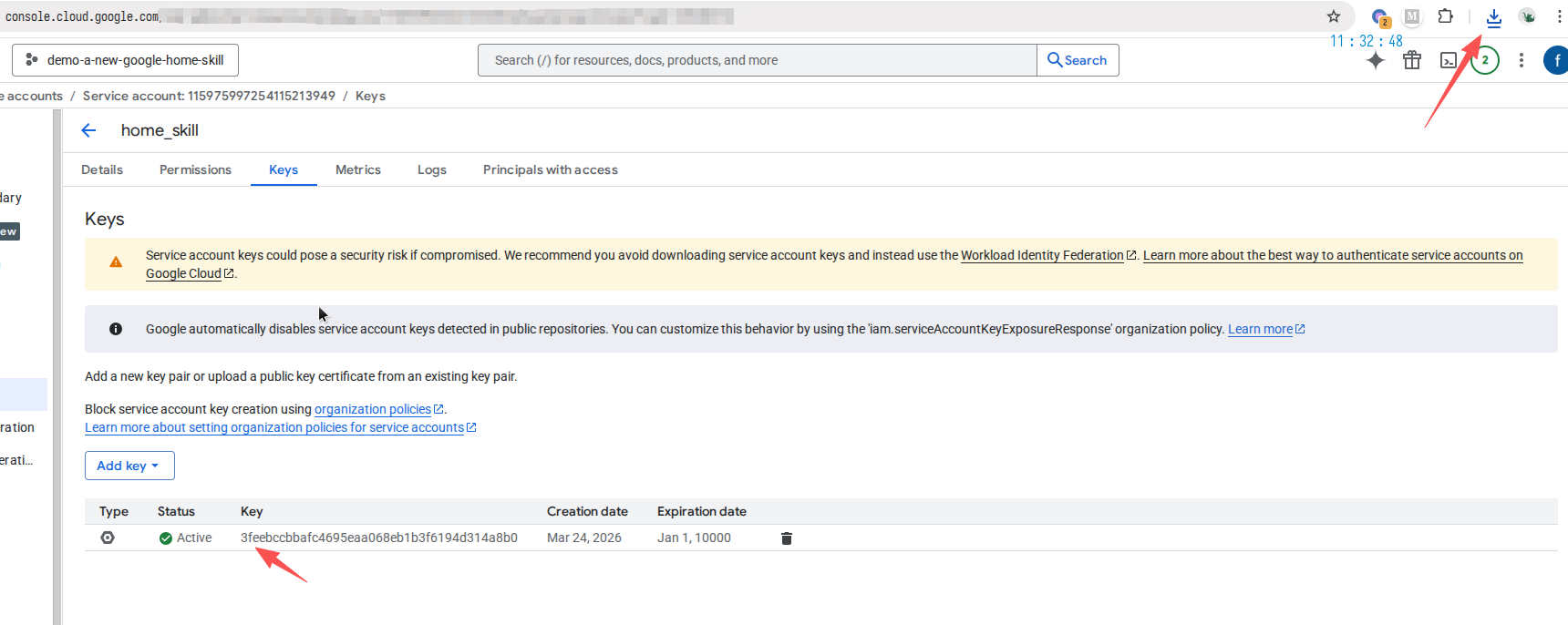The width and height of the screenshot is (1568, 625).
Task: Open Principals with access tab
Action: pyautogui.click(x=551, y=169)
